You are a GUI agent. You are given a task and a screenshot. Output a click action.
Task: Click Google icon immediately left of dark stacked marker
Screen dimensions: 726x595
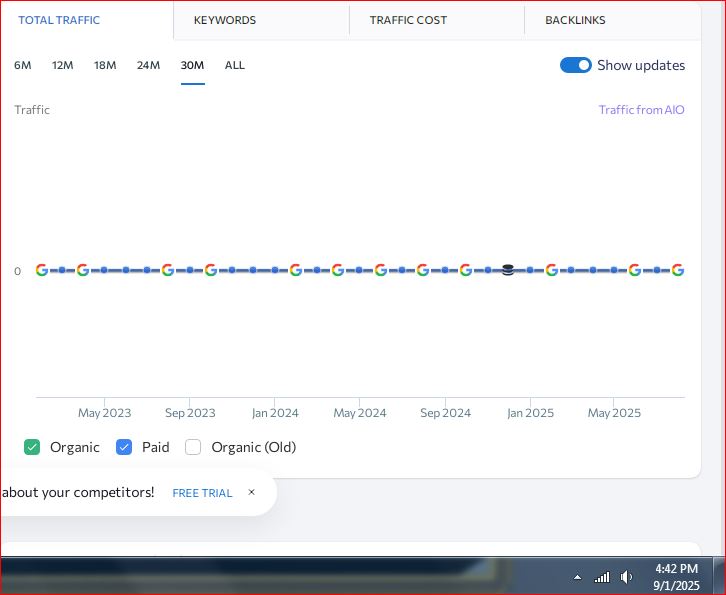click(x=465, y=270)
